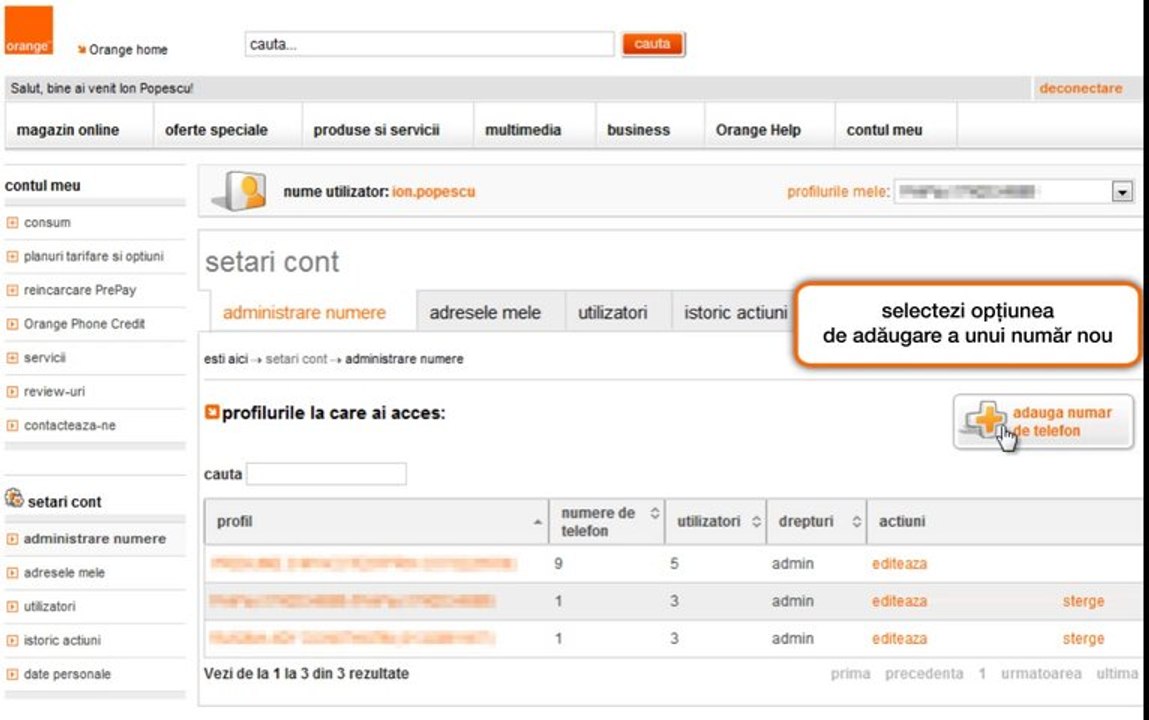Open date personale sidebar link
Viewport: 1149px width, 720px height.
tap(67, 674)
